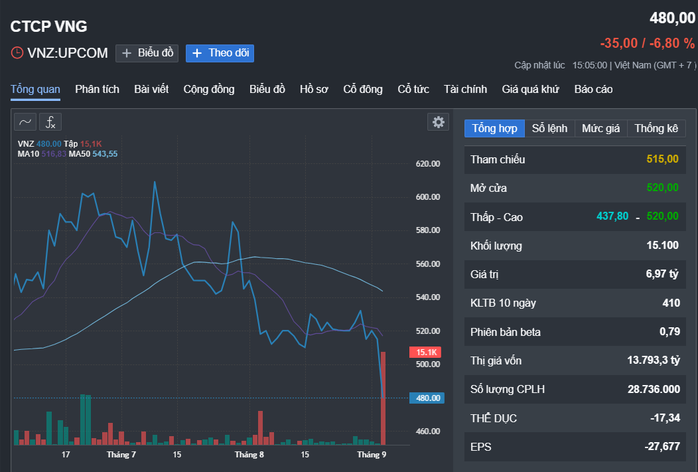Viewport: 698px width, 472px height.
Task: Open the Bài viết tab
Action: pos(151,90)
